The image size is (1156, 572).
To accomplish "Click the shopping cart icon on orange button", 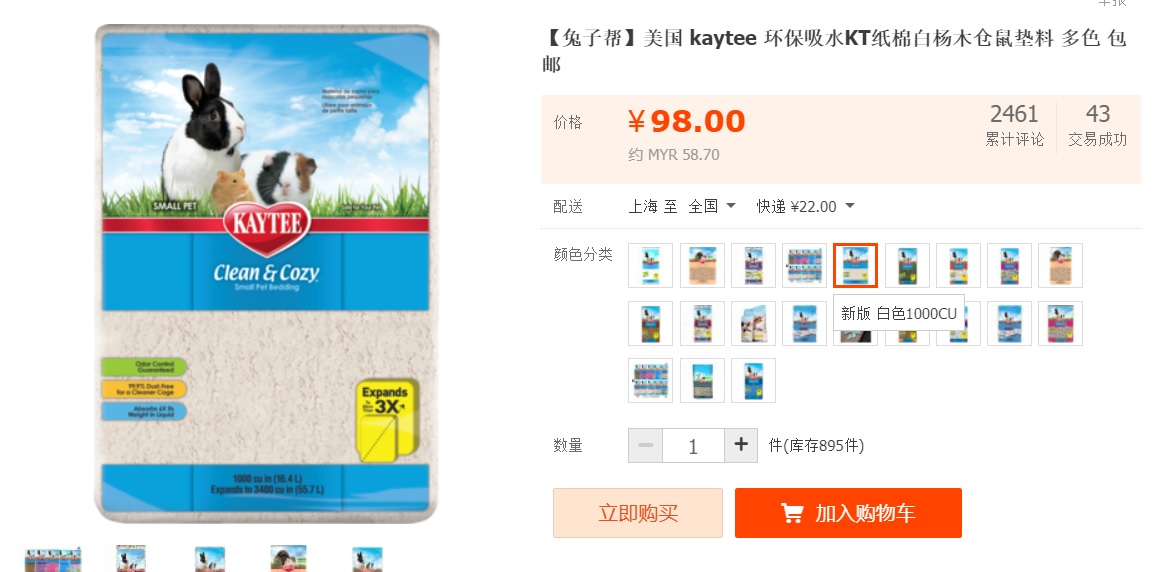I will (x=792, y=513).
